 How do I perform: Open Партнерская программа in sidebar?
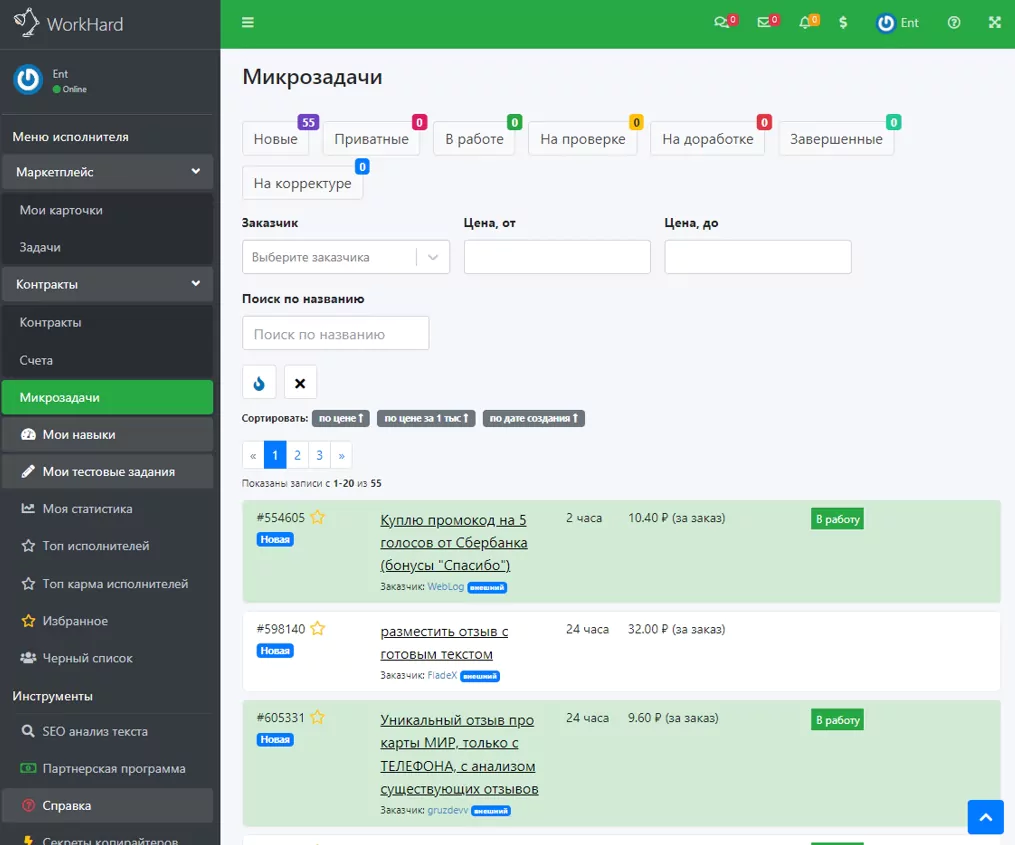point(107,769)
